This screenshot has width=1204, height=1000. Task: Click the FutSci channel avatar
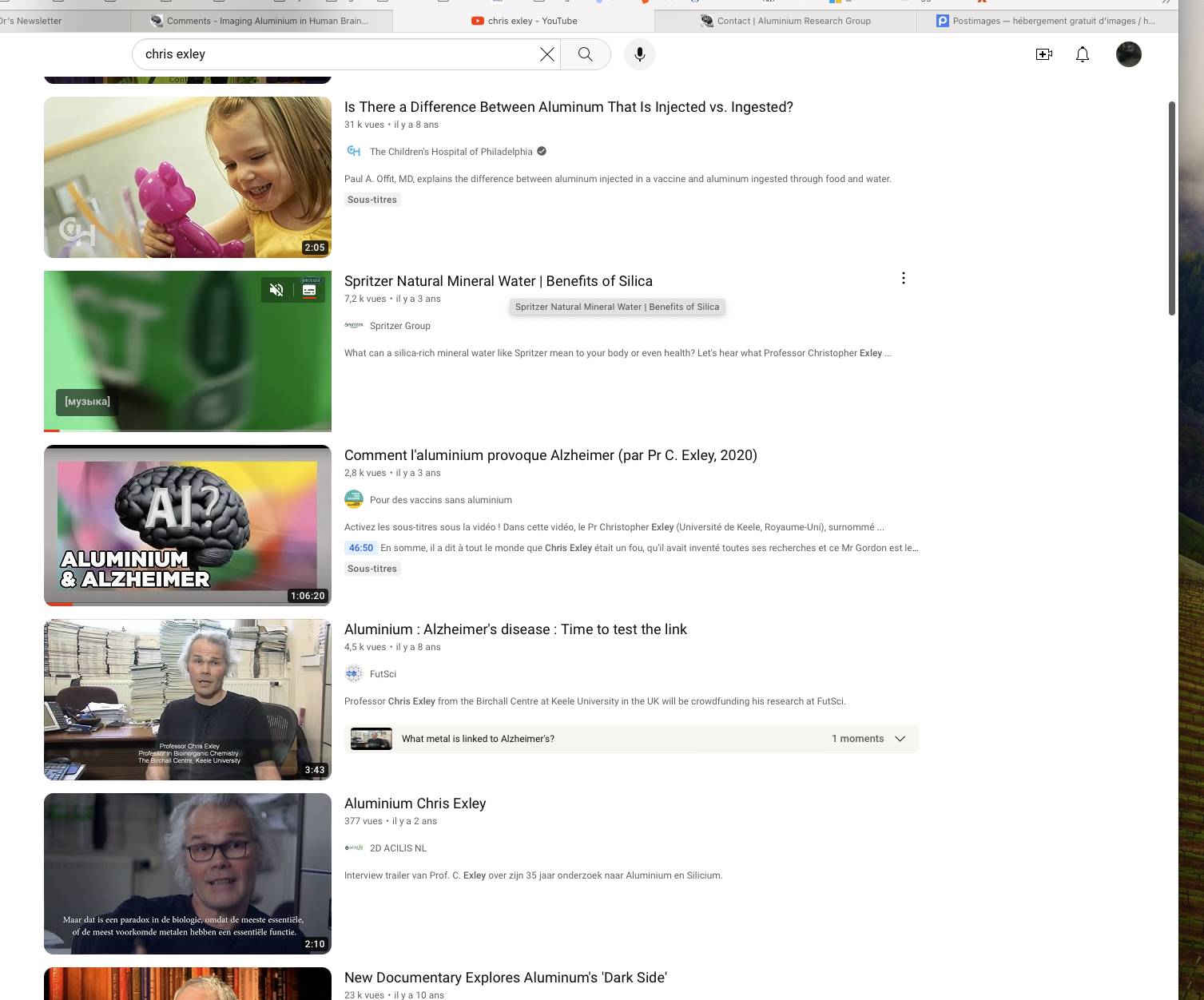[354, 673]
